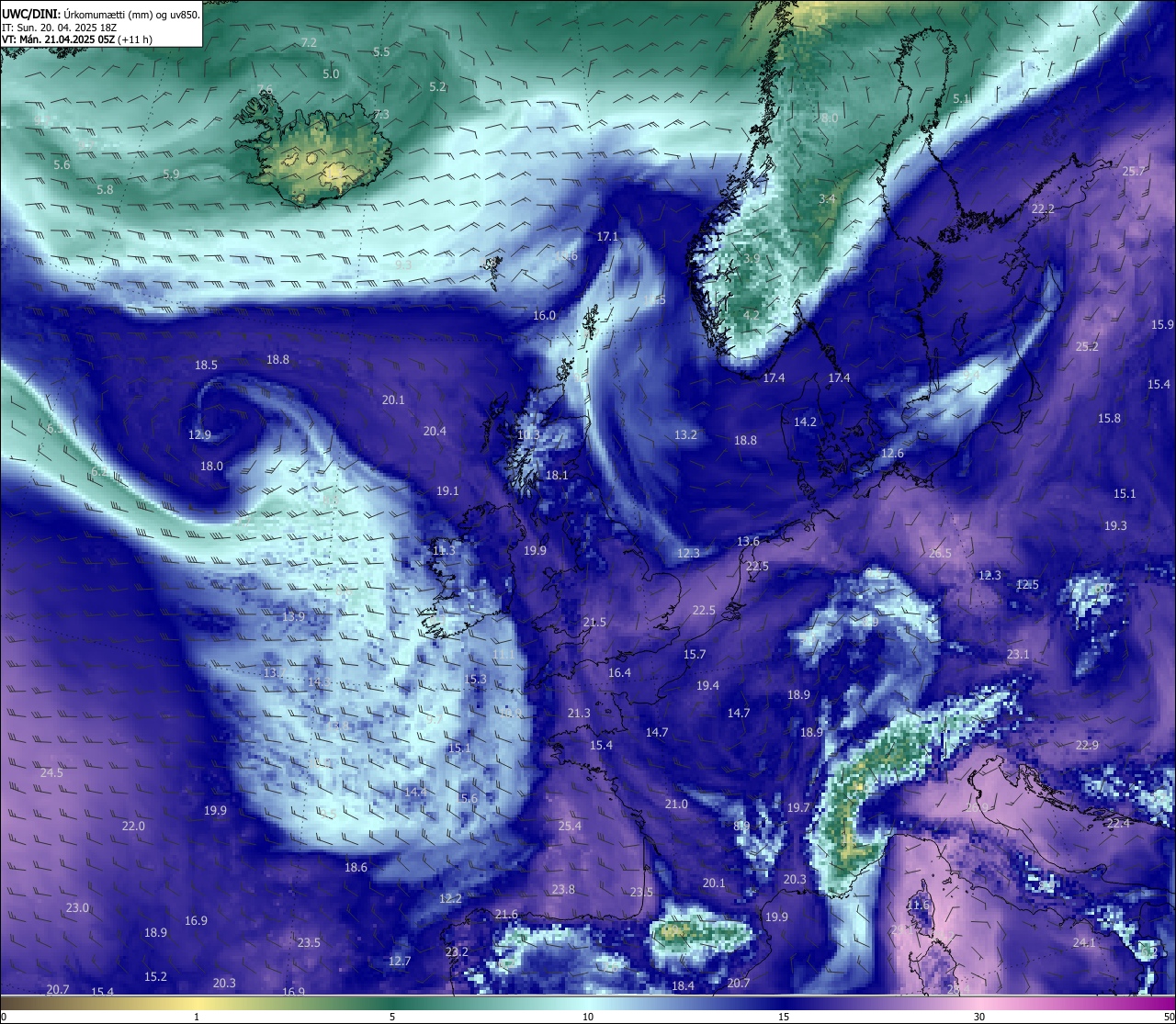1176x1024 pixels.
Task: Click the map value 22.4
Action: (x=1118, y=824)
